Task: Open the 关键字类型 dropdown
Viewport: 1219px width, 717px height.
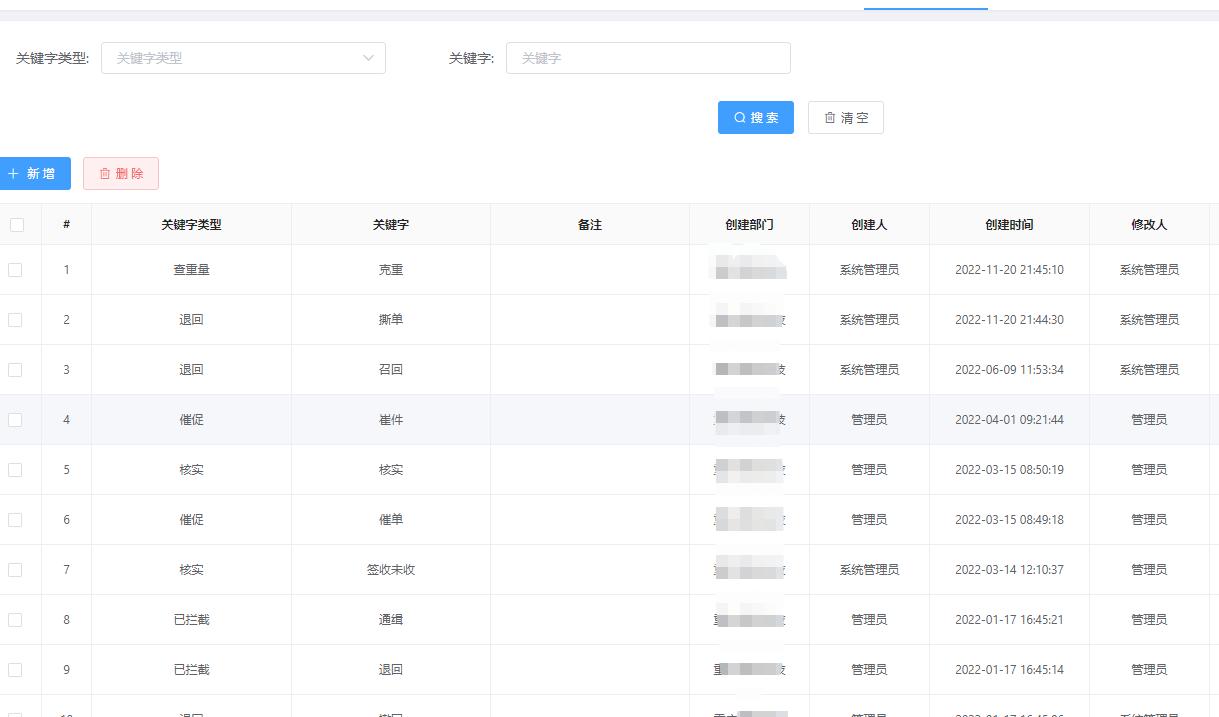Action: coord(243,58)
